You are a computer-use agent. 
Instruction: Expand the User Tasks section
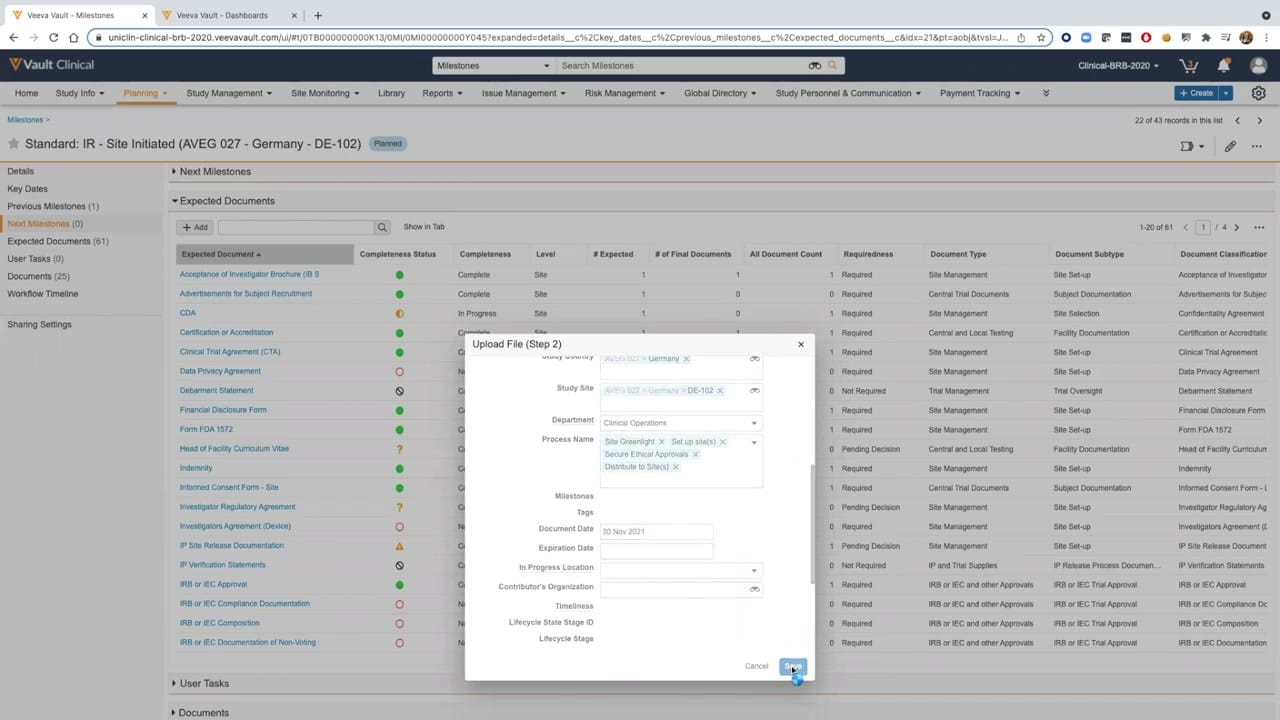174,684
